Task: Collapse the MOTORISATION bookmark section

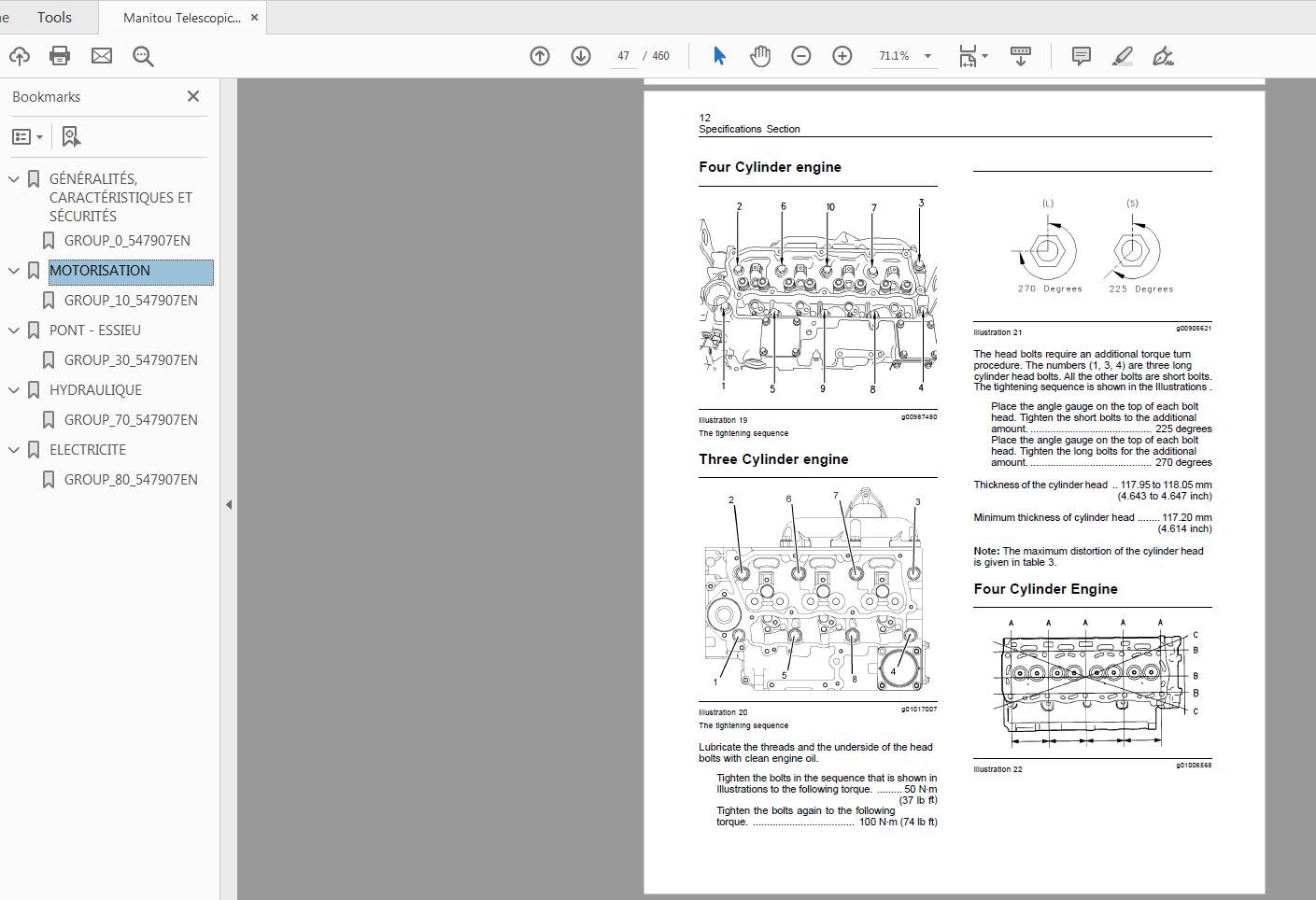Action: (x=13, y=271)
